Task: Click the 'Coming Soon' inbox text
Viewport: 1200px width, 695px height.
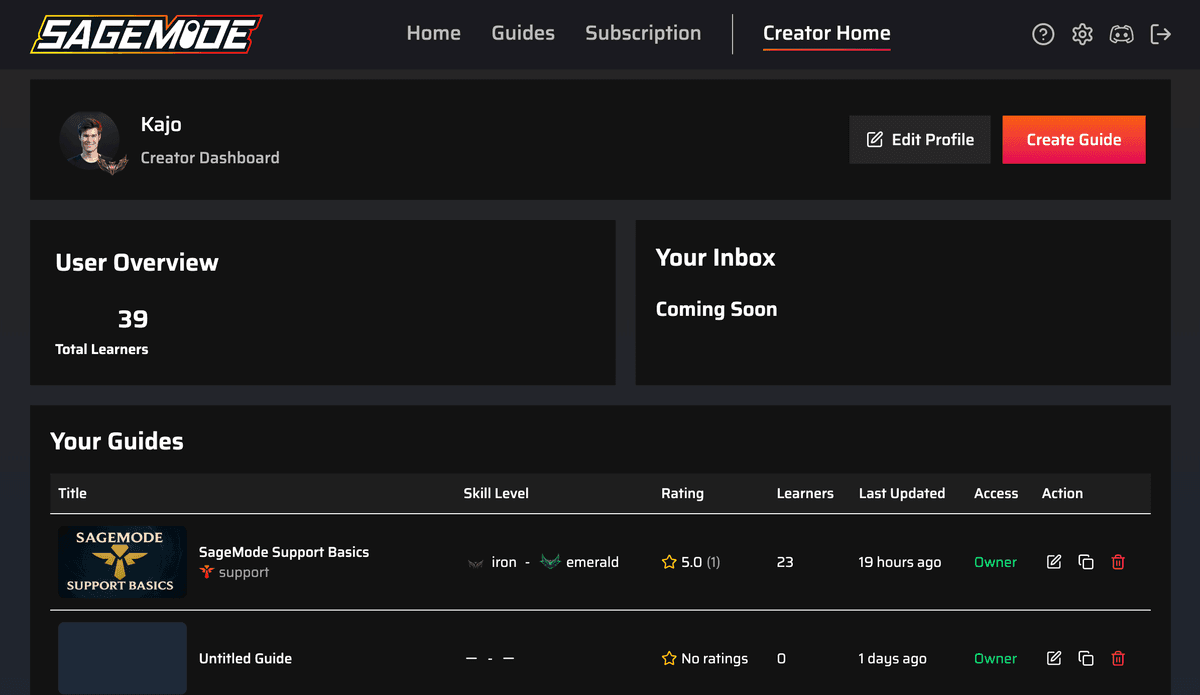Action: coord(716,309)
